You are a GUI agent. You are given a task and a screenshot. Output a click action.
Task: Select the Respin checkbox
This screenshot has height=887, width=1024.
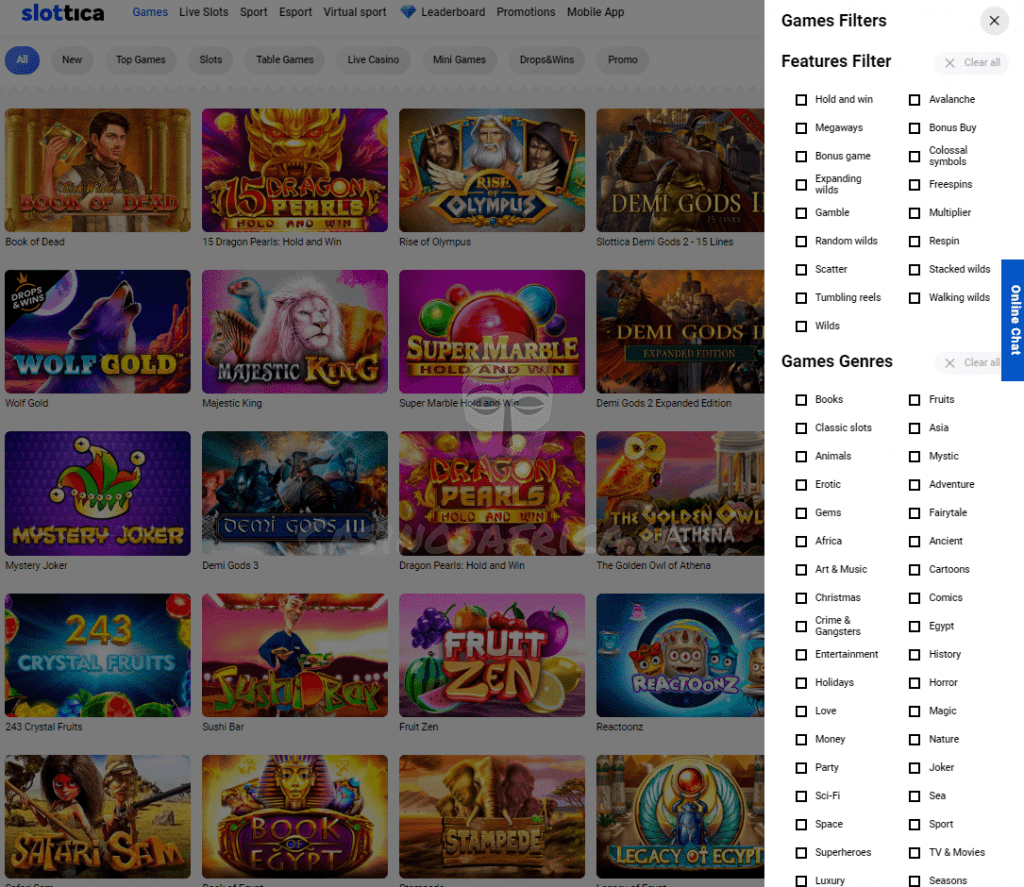(x=915, y=242)
